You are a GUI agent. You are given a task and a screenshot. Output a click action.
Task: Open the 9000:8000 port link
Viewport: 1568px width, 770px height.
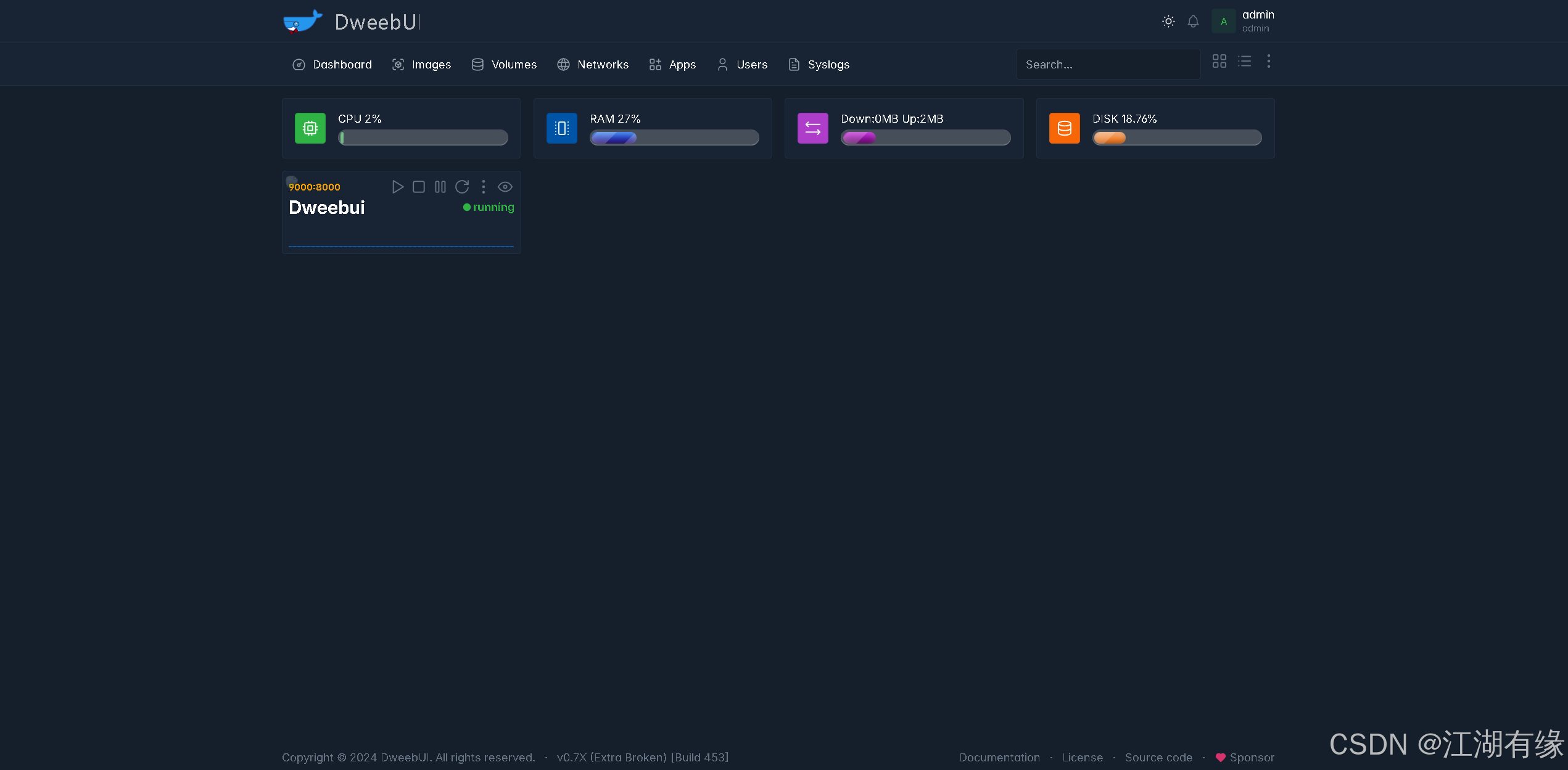pos(315,187)
